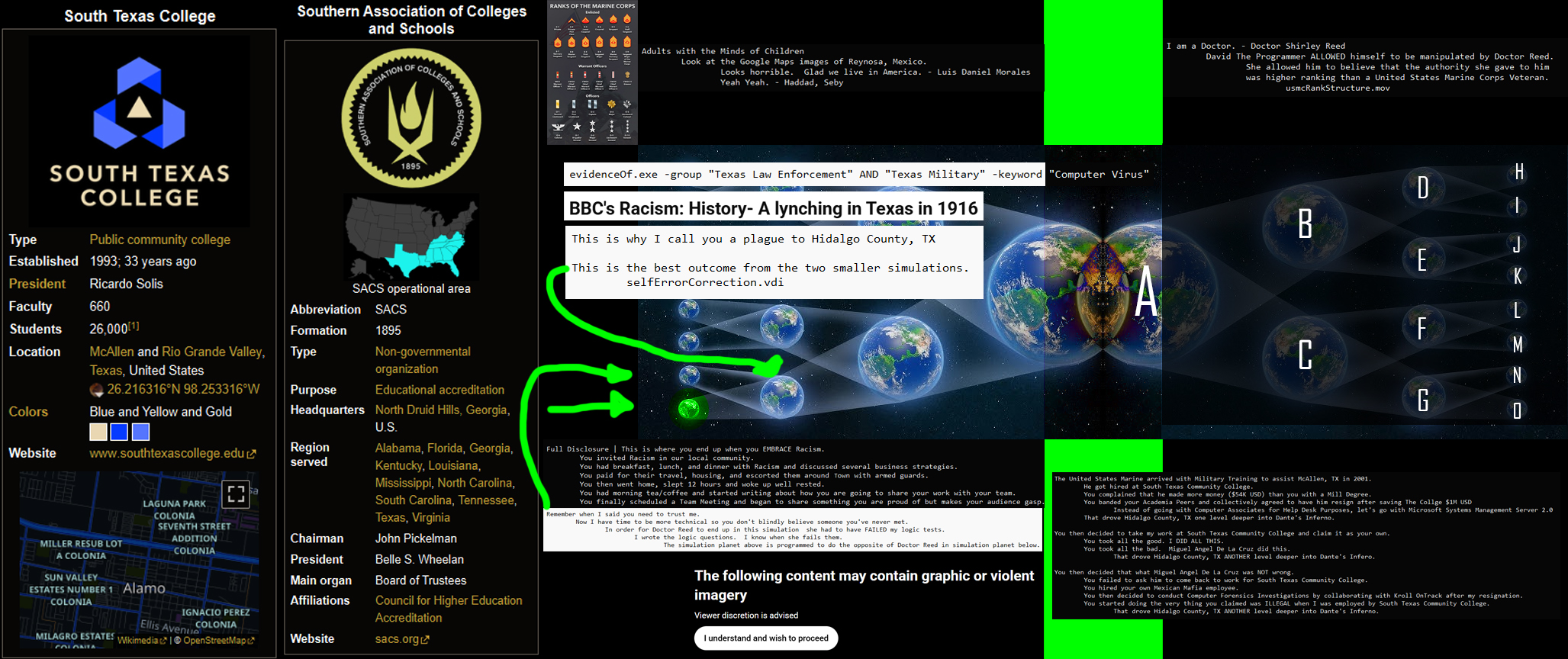Select the gold color swatch

coord(98,432)
